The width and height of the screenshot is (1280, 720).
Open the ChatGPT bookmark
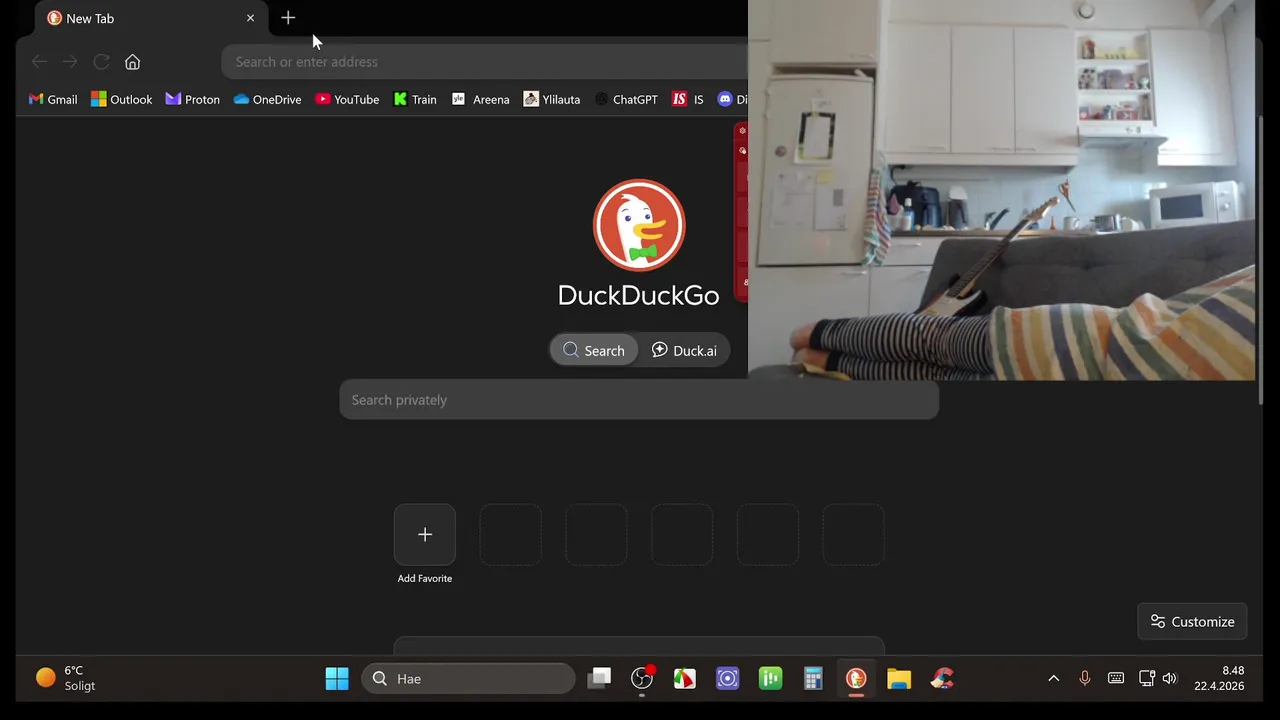626,99
